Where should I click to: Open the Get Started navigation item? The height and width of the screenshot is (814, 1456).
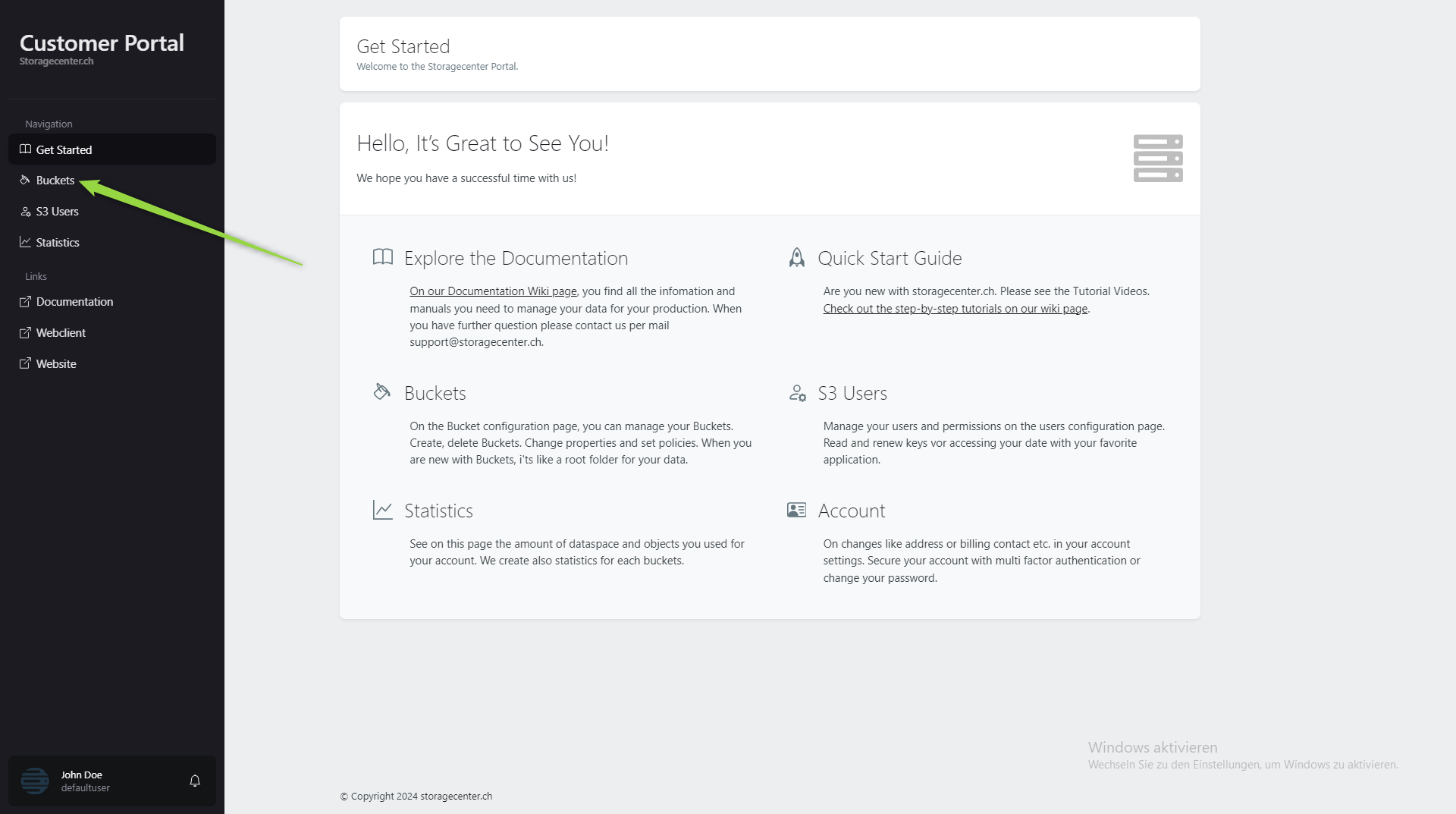[x=64, y=150]
